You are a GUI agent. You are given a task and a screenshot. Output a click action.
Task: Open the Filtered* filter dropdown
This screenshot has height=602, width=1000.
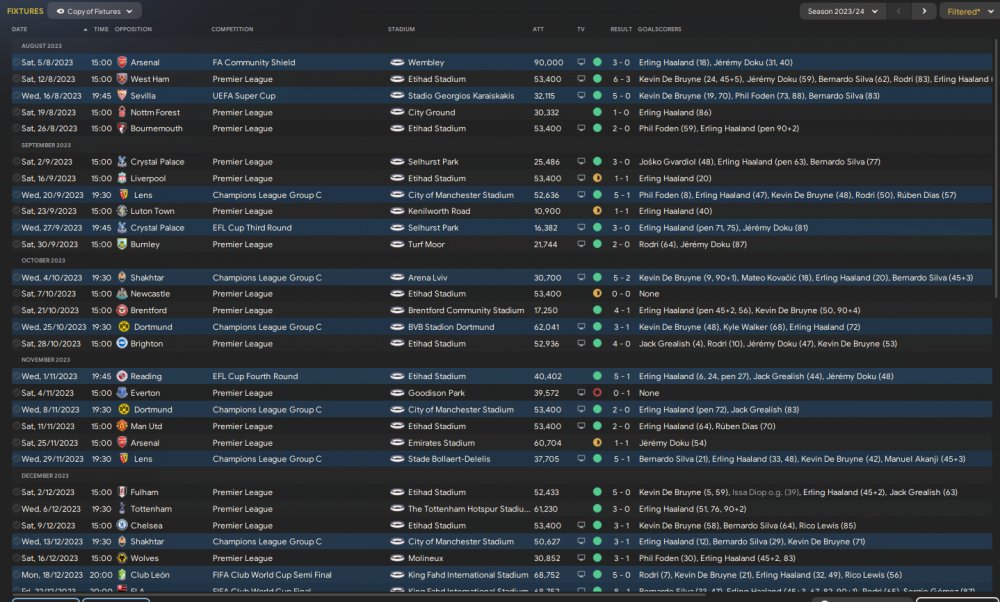pyautogui.click(x=968, y=11)
